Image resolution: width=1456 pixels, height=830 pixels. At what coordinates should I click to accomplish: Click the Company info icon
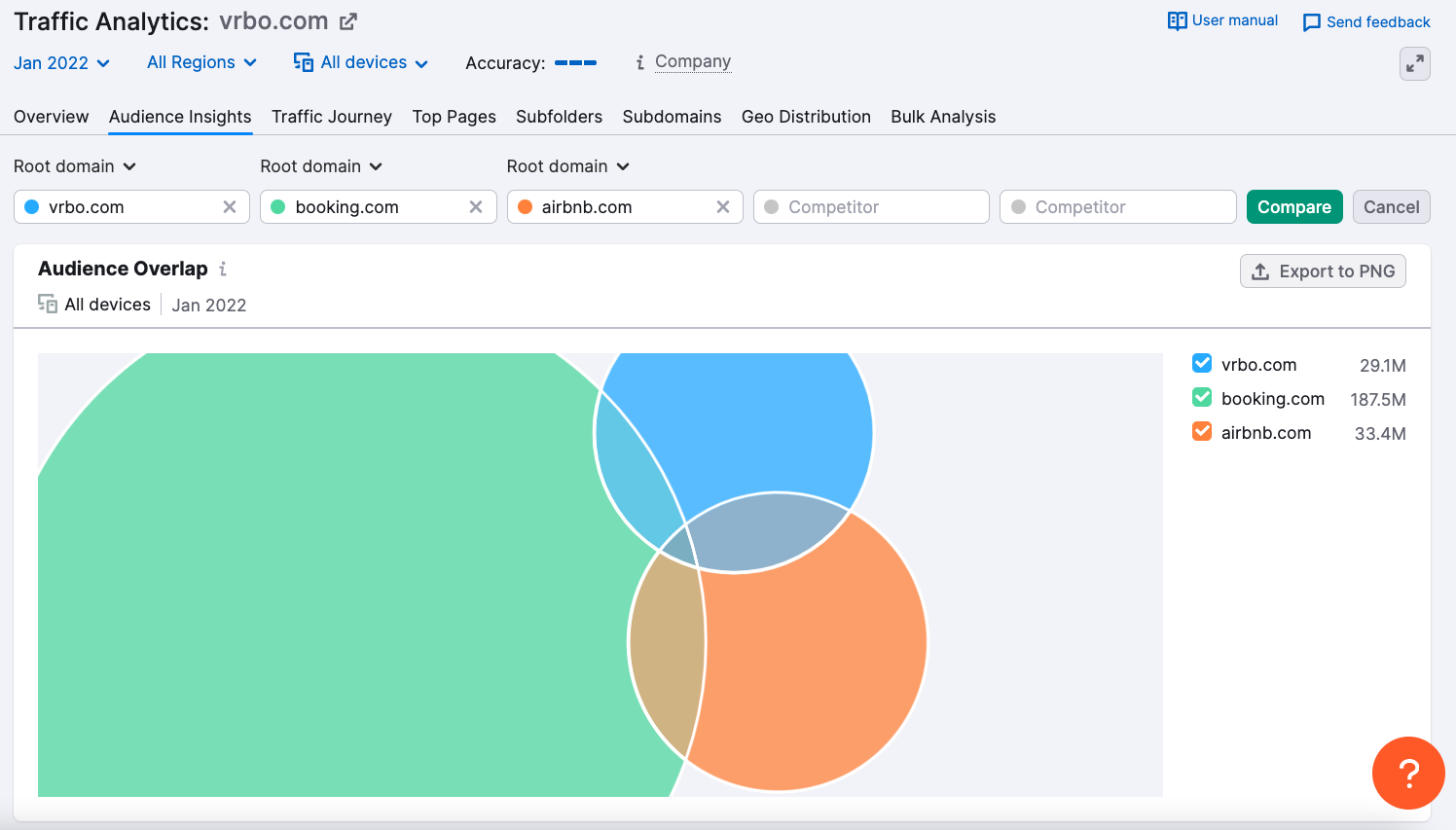tap(640, 62)
